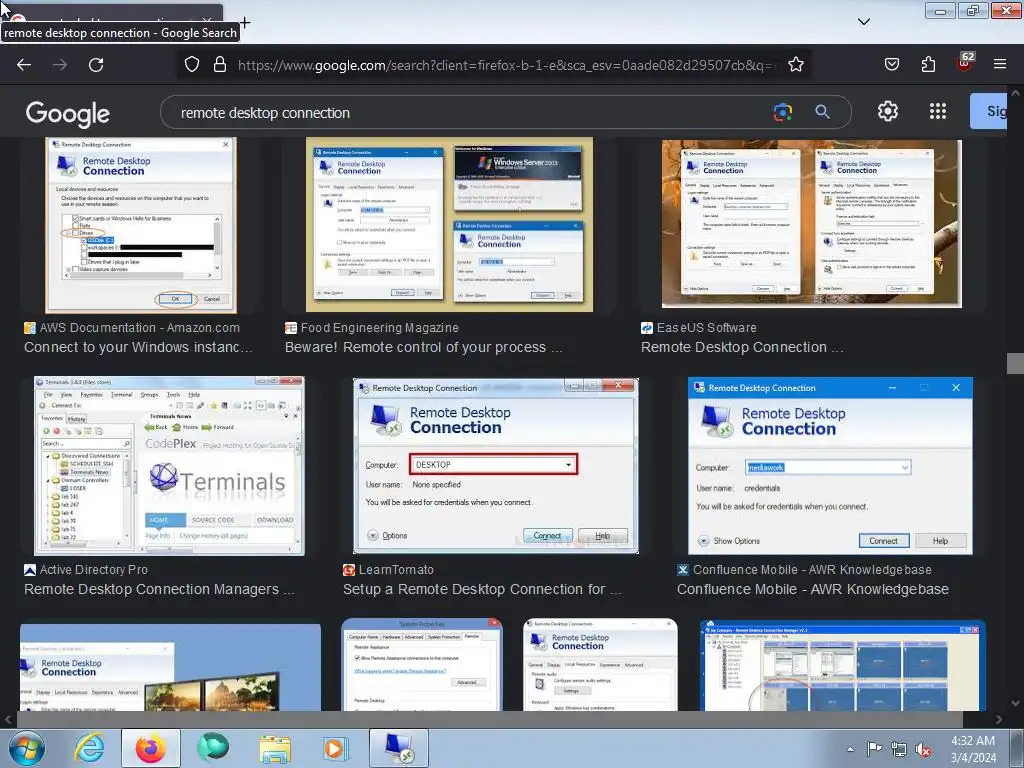Open Windows Explorer folder in taskbar
This screenshot has width=1024, height=768.
(275, 748)
